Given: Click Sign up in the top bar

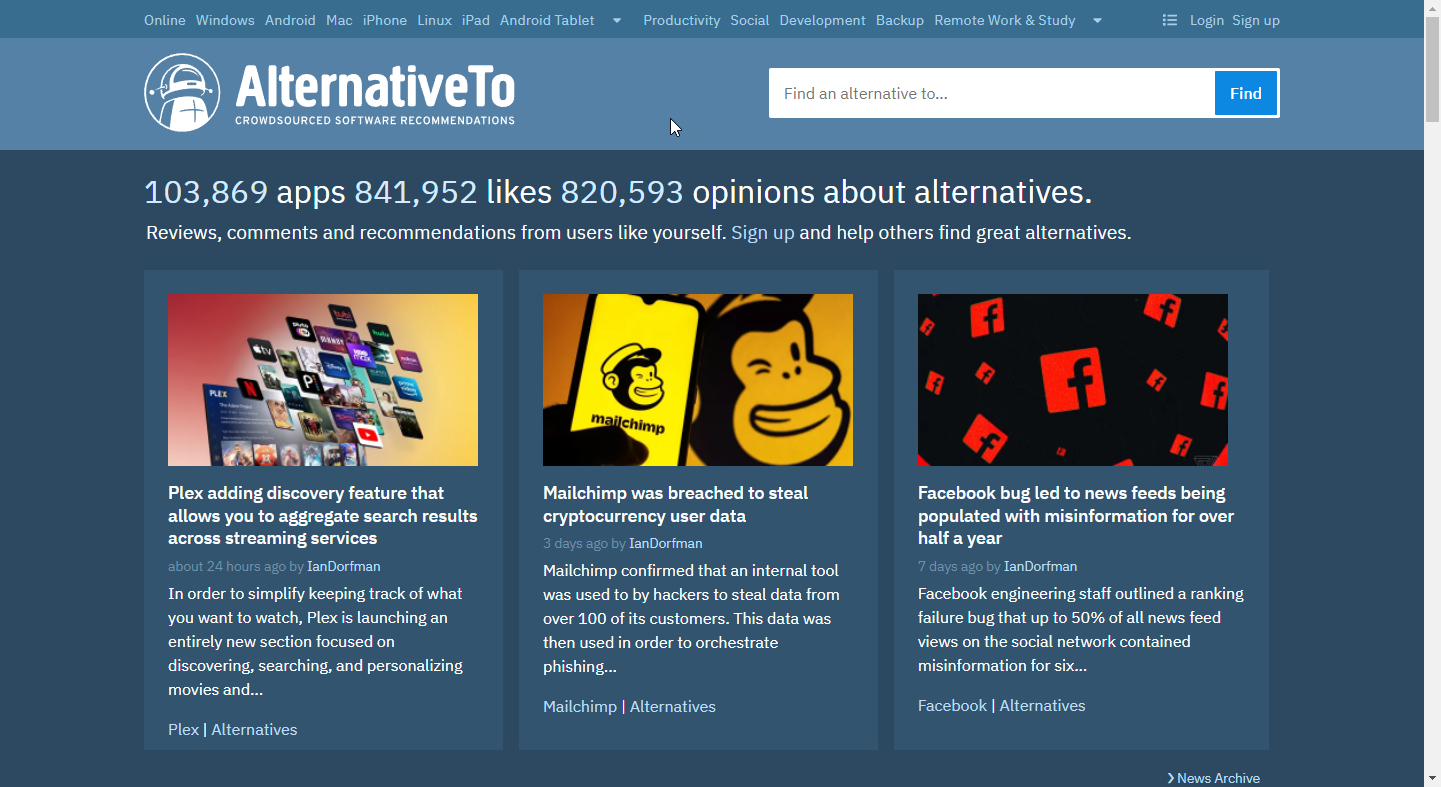Looking at the screenshot, I should tap(1256, 20).
